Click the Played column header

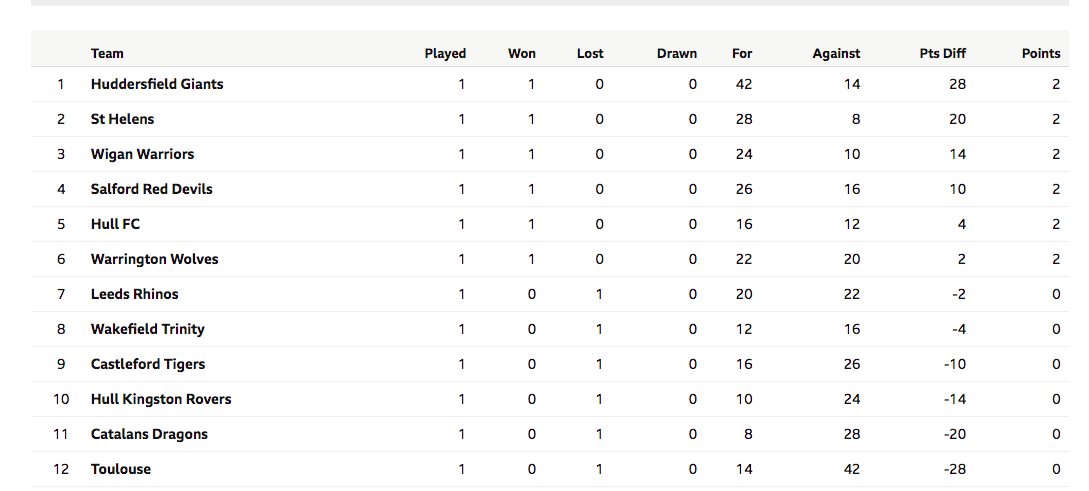point(445,53)
